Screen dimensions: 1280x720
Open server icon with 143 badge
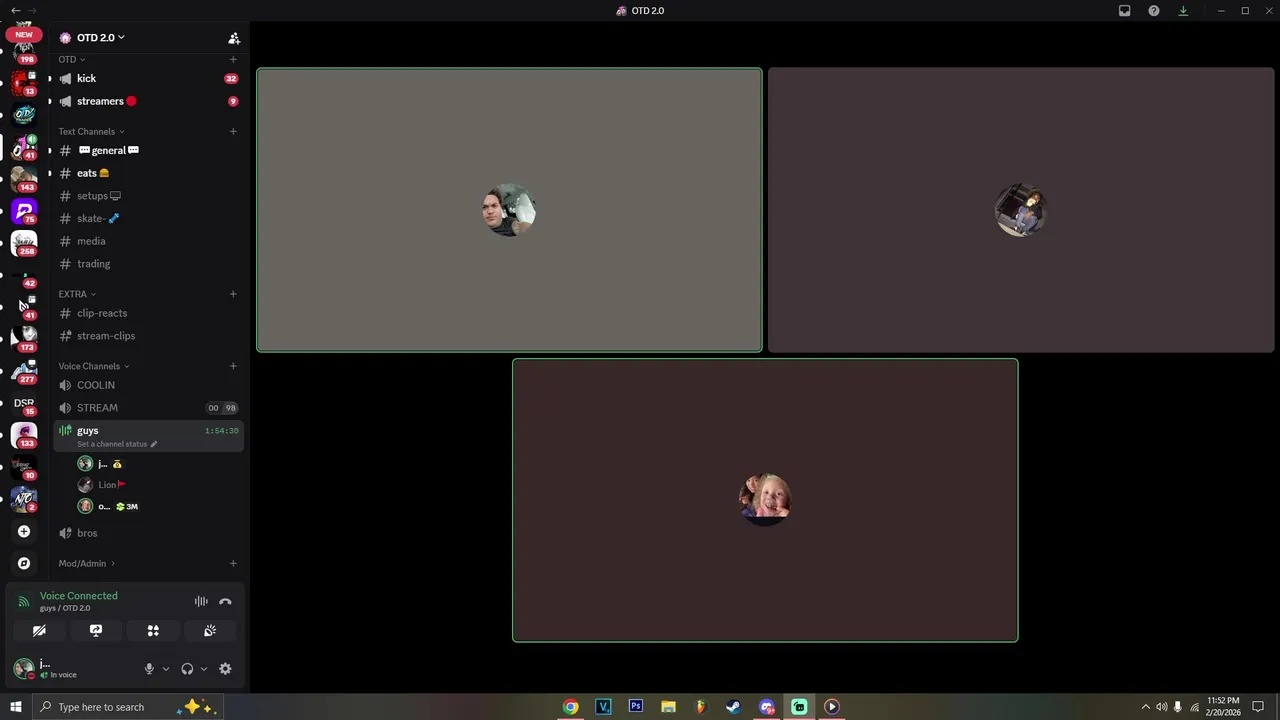click(24, 179)
